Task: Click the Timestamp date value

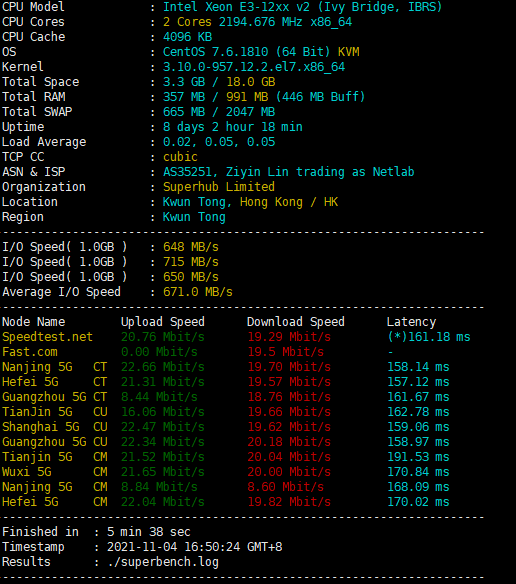Action: pos(194,547)
